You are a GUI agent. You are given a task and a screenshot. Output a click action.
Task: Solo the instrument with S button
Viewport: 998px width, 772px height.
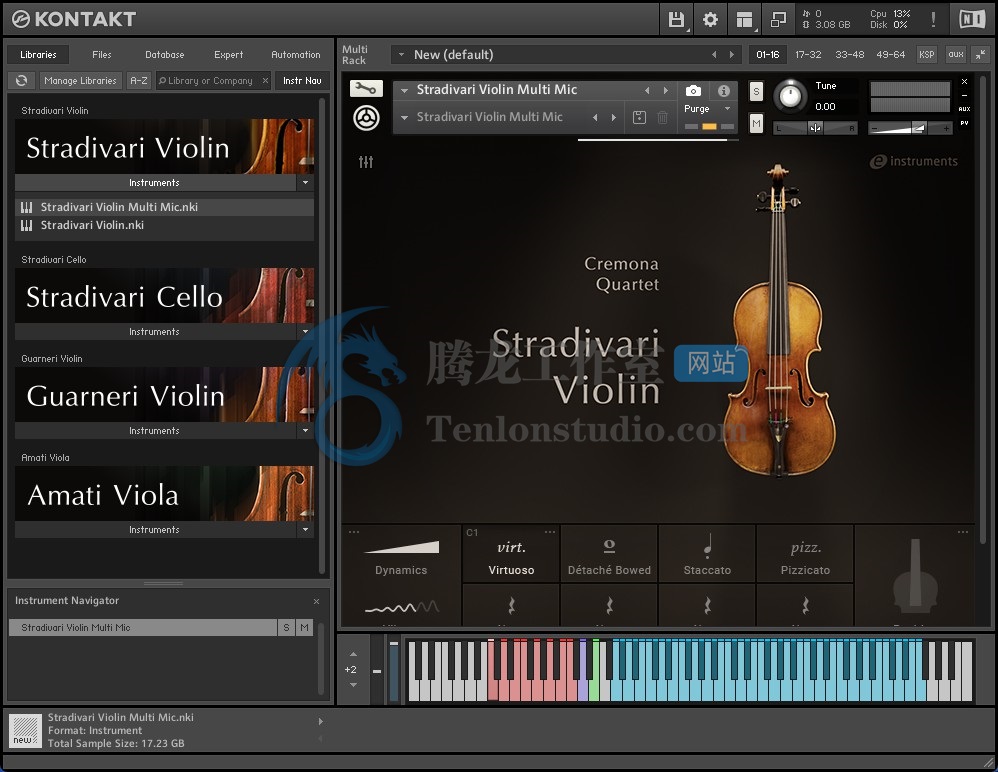756,92
